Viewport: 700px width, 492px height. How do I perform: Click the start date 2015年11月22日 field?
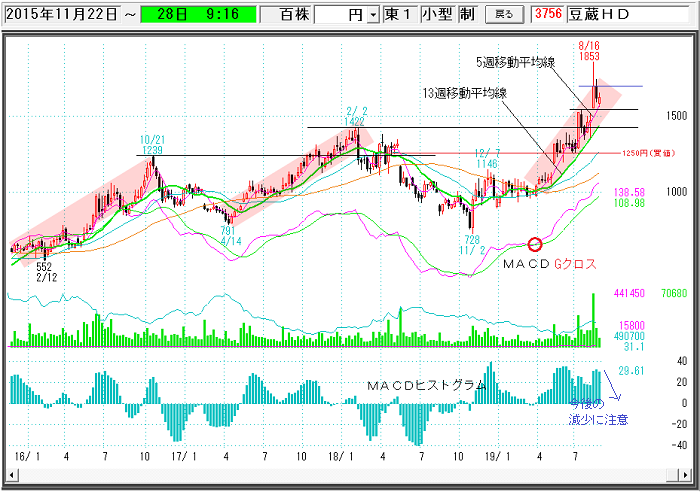pyautogui.click(x=60, y=15)
